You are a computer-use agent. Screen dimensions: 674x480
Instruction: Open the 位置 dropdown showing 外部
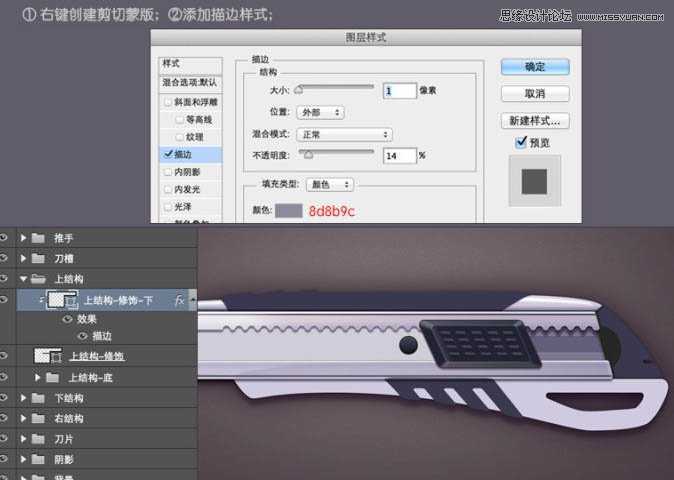pyautogui.click(x=321, y=113)
